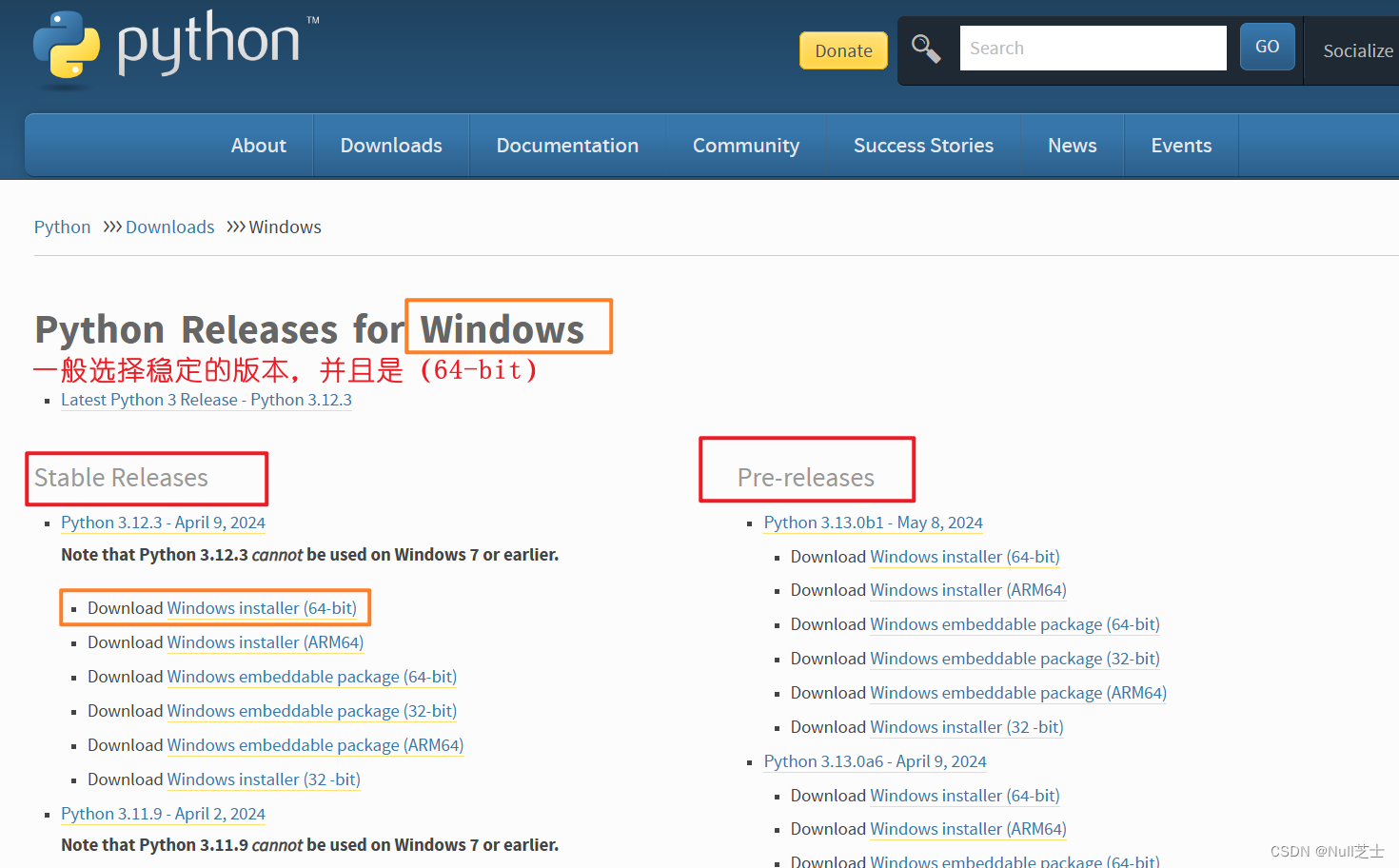
Task: Download 3.12.3 Windows installer (ARM64)
Action: click(266, 642)
